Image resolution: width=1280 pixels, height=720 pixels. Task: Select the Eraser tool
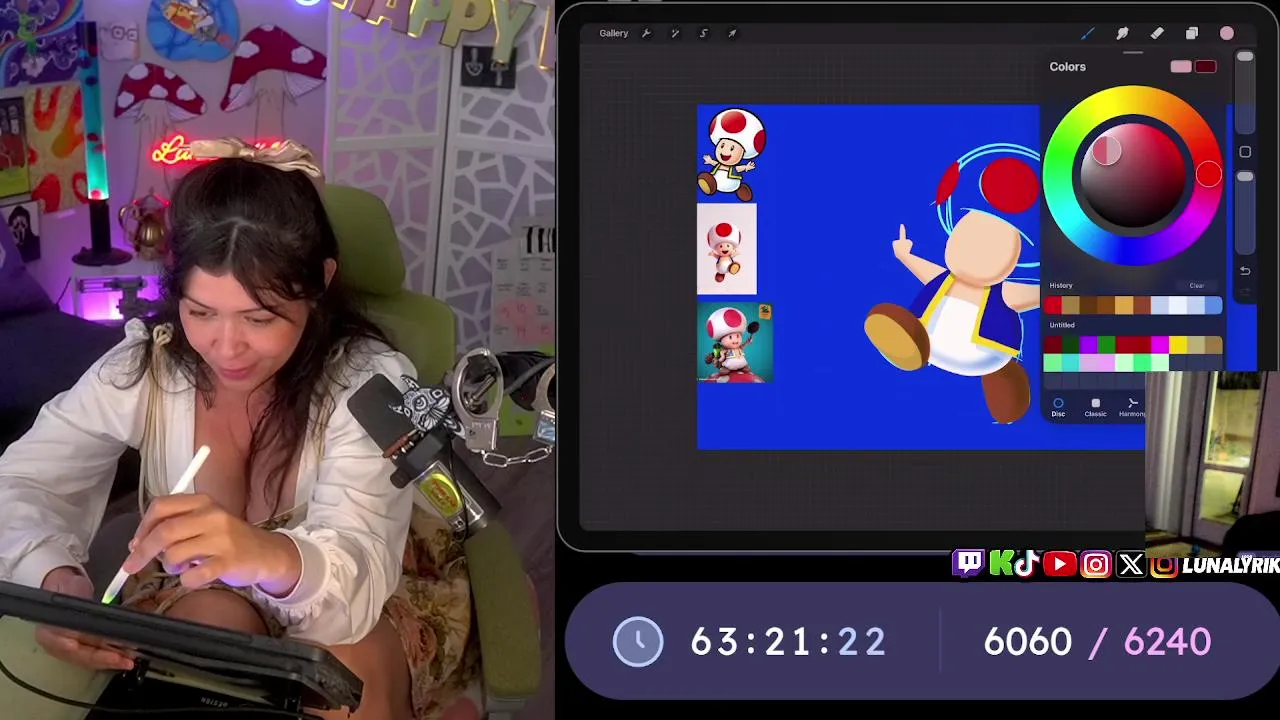pyautogui.click(x=1157, y=33)
